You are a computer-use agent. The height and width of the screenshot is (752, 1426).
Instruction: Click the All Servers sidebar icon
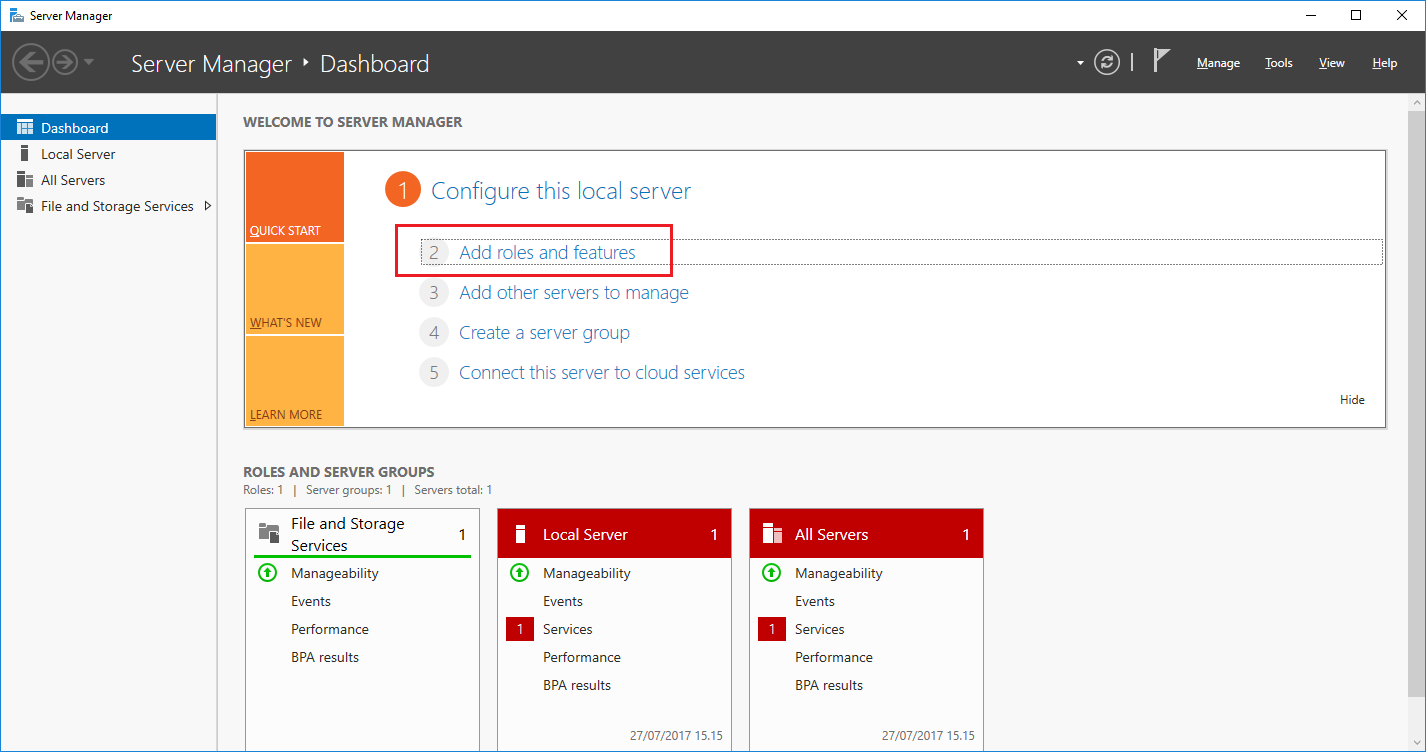point(25,180)
